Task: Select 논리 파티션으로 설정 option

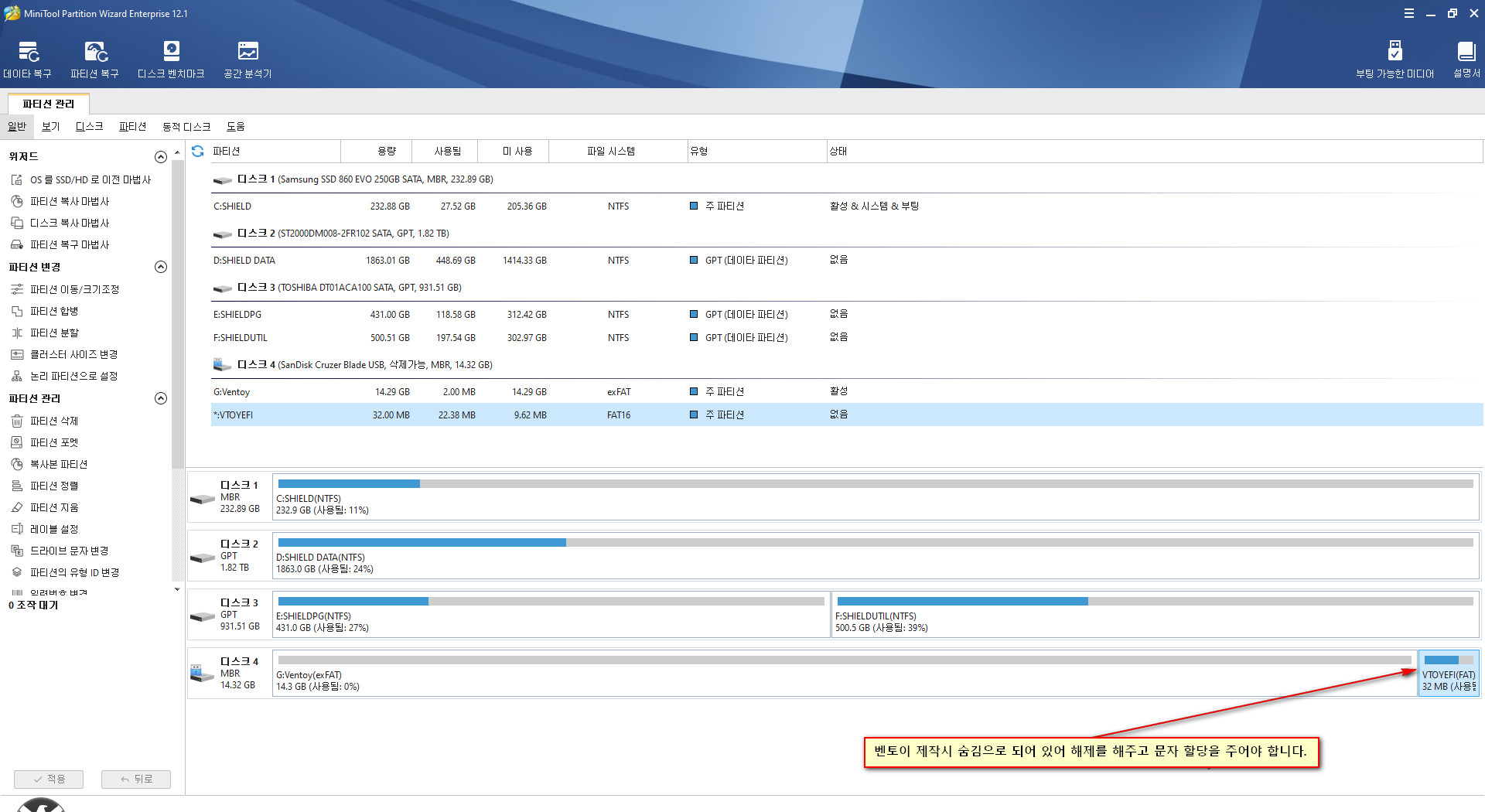Action: pos(65,376)
